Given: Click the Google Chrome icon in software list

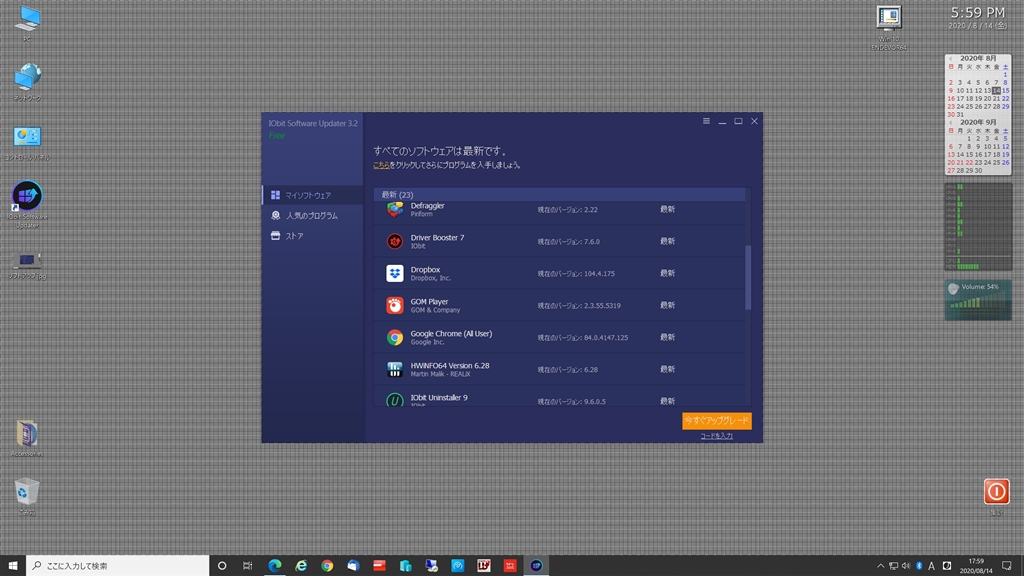Looking at the screenshot, I should point(394,337).
